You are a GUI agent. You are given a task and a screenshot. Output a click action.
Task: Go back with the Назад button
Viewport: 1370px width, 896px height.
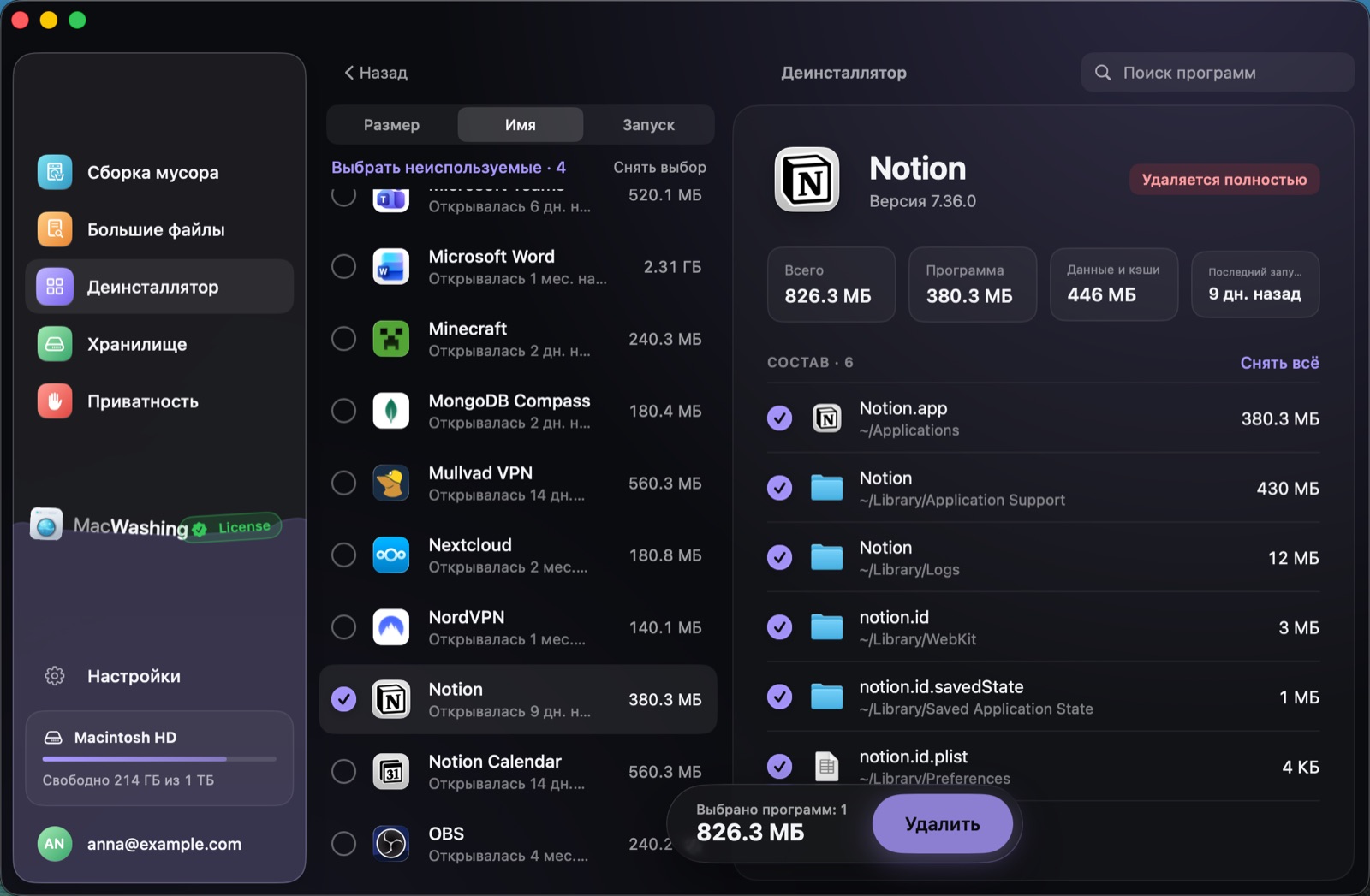coord(376,73)
